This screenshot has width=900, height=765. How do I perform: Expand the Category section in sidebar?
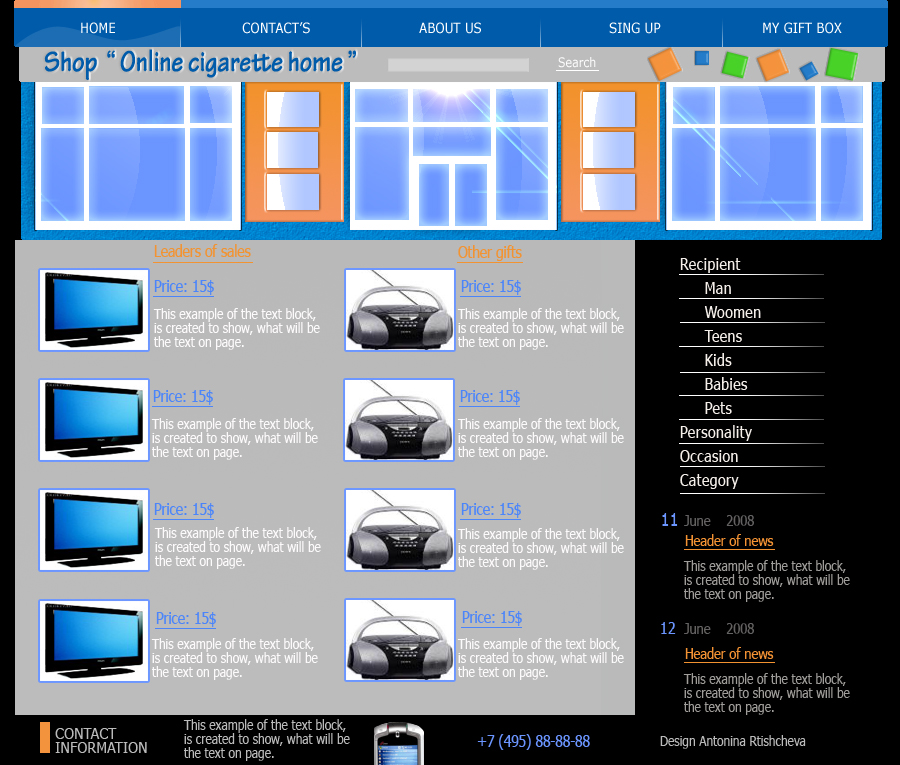[x=709, y=480]
